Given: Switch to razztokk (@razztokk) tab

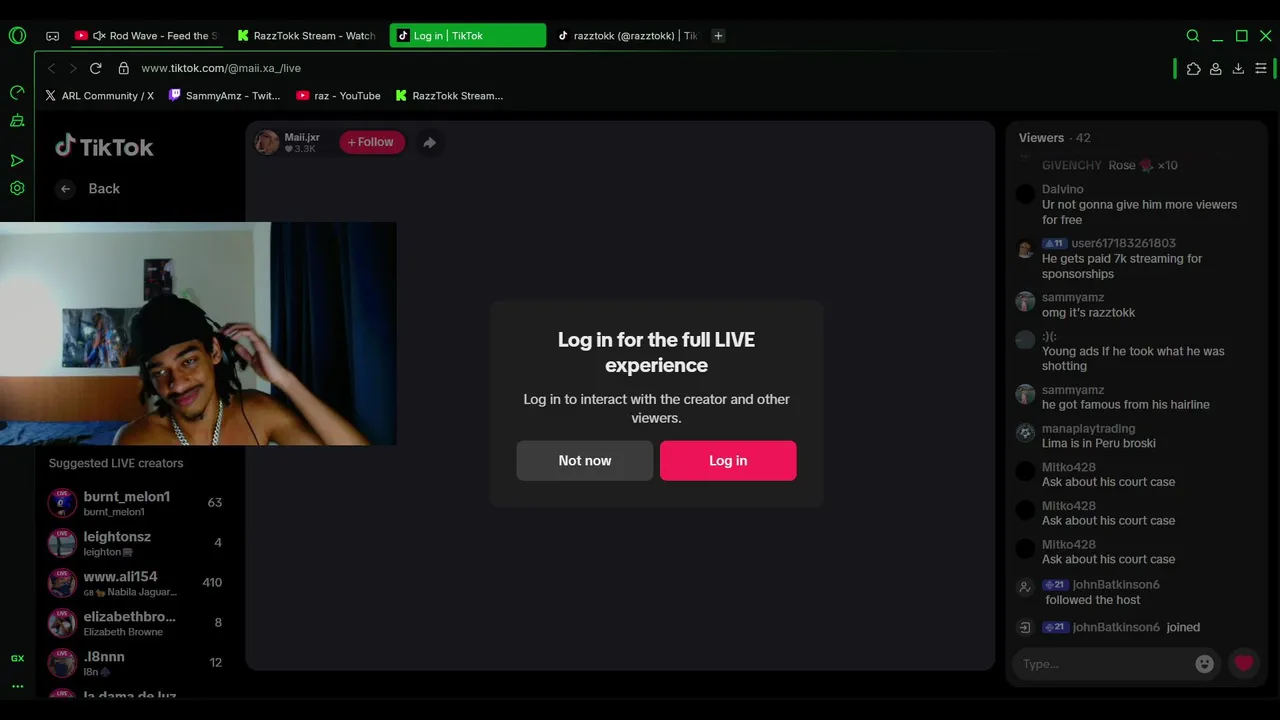Looking at the screenshot, I should pos(627,36).
